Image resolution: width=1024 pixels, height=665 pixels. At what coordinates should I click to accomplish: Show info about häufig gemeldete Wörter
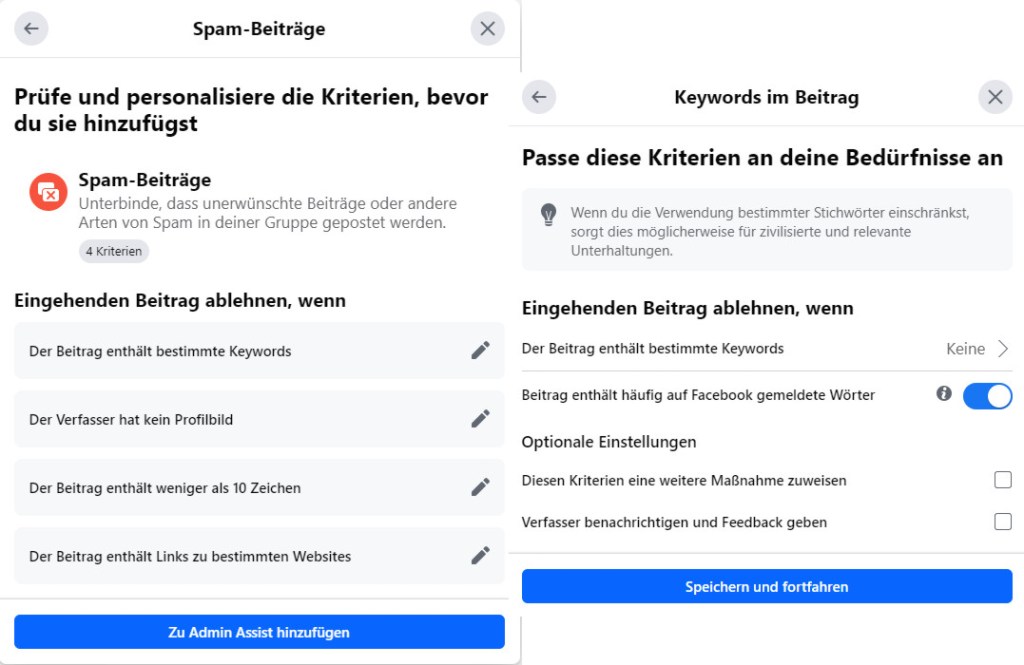(944, 394)
